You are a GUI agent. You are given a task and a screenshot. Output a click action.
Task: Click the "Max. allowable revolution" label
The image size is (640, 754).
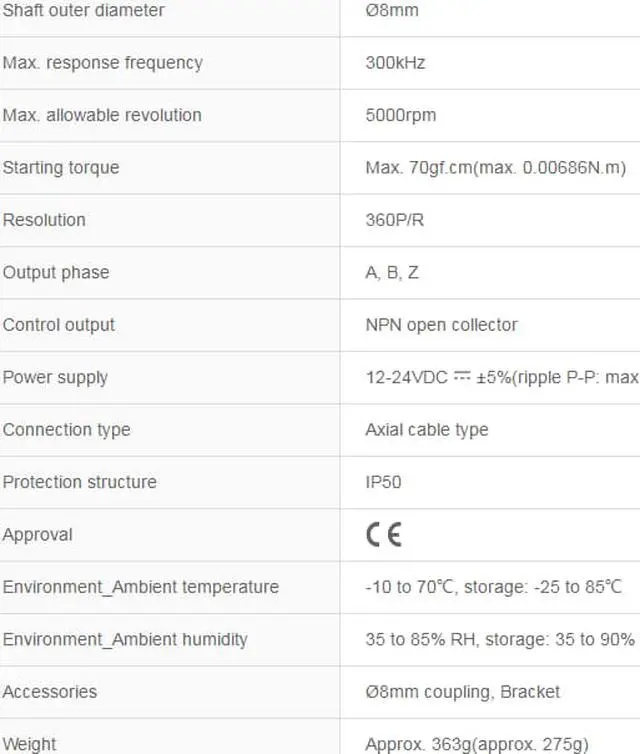[102, 115]
